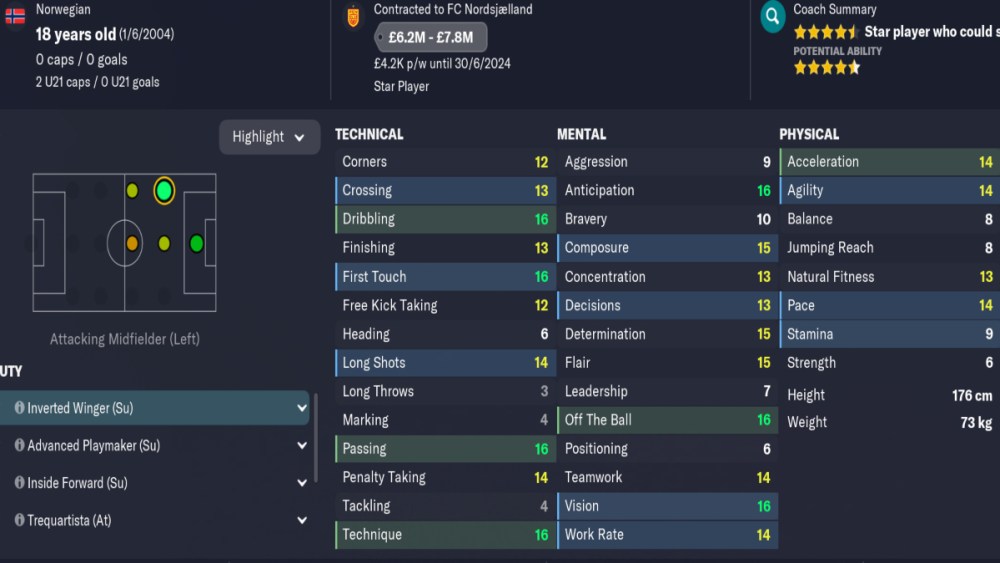Click the Norwegian flag icon
The width and height of the screenshot is (1000, 563).
[x=15, y=17]
